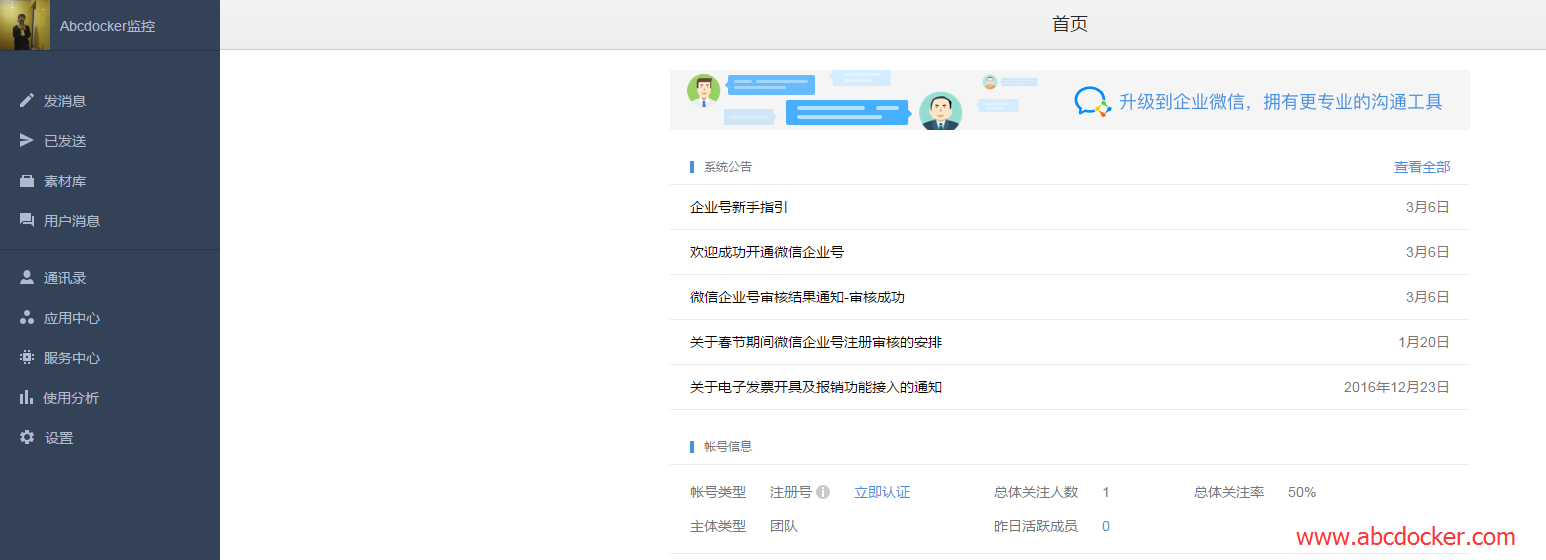
Task: Click the 2016年12月23日 date
Action: coord(1397,387)
